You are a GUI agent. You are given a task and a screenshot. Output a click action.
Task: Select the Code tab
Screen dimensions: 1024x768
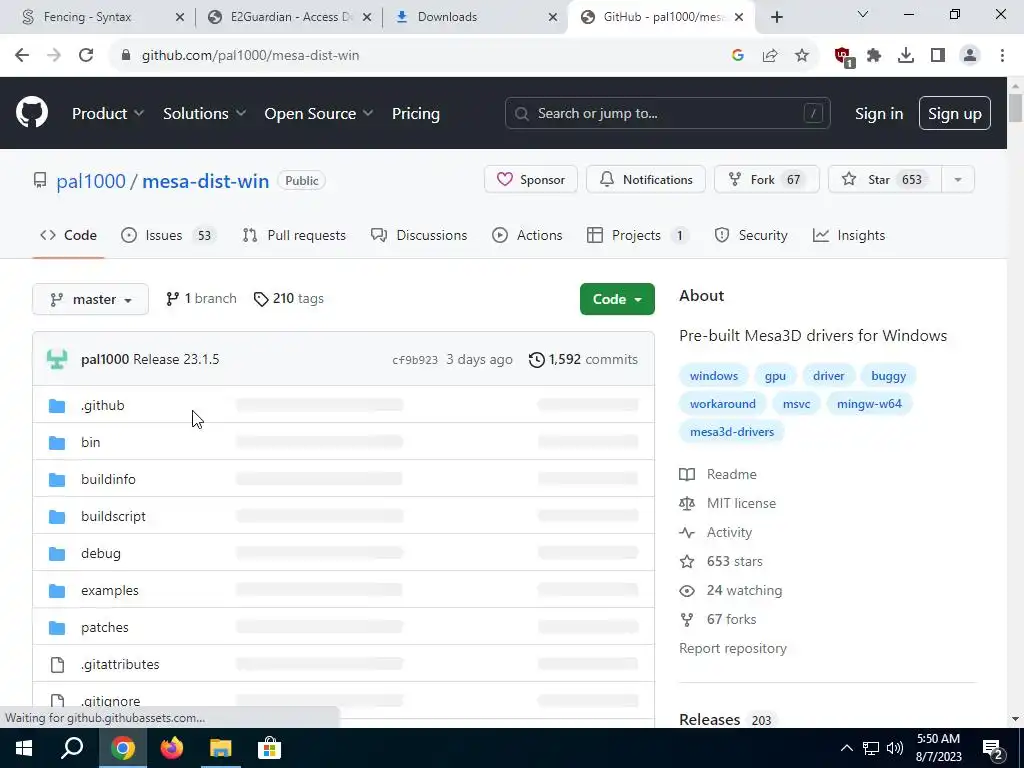(x=69, y=235)
